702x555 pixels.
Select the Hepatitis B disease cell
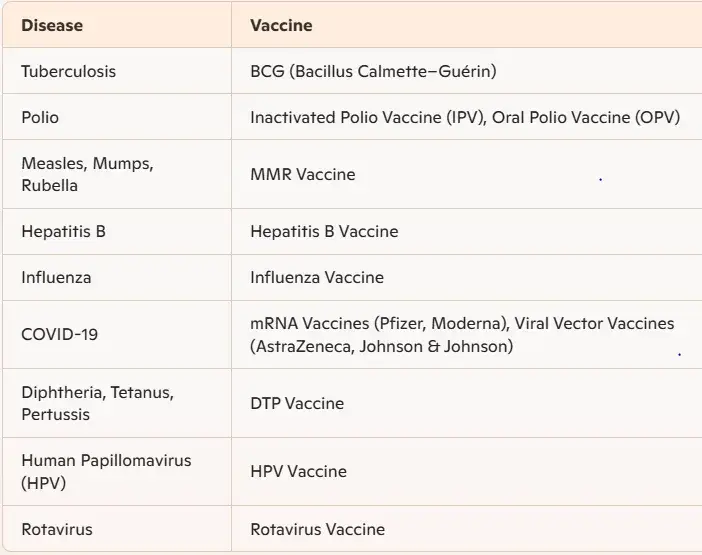click(x=117, y=231)
